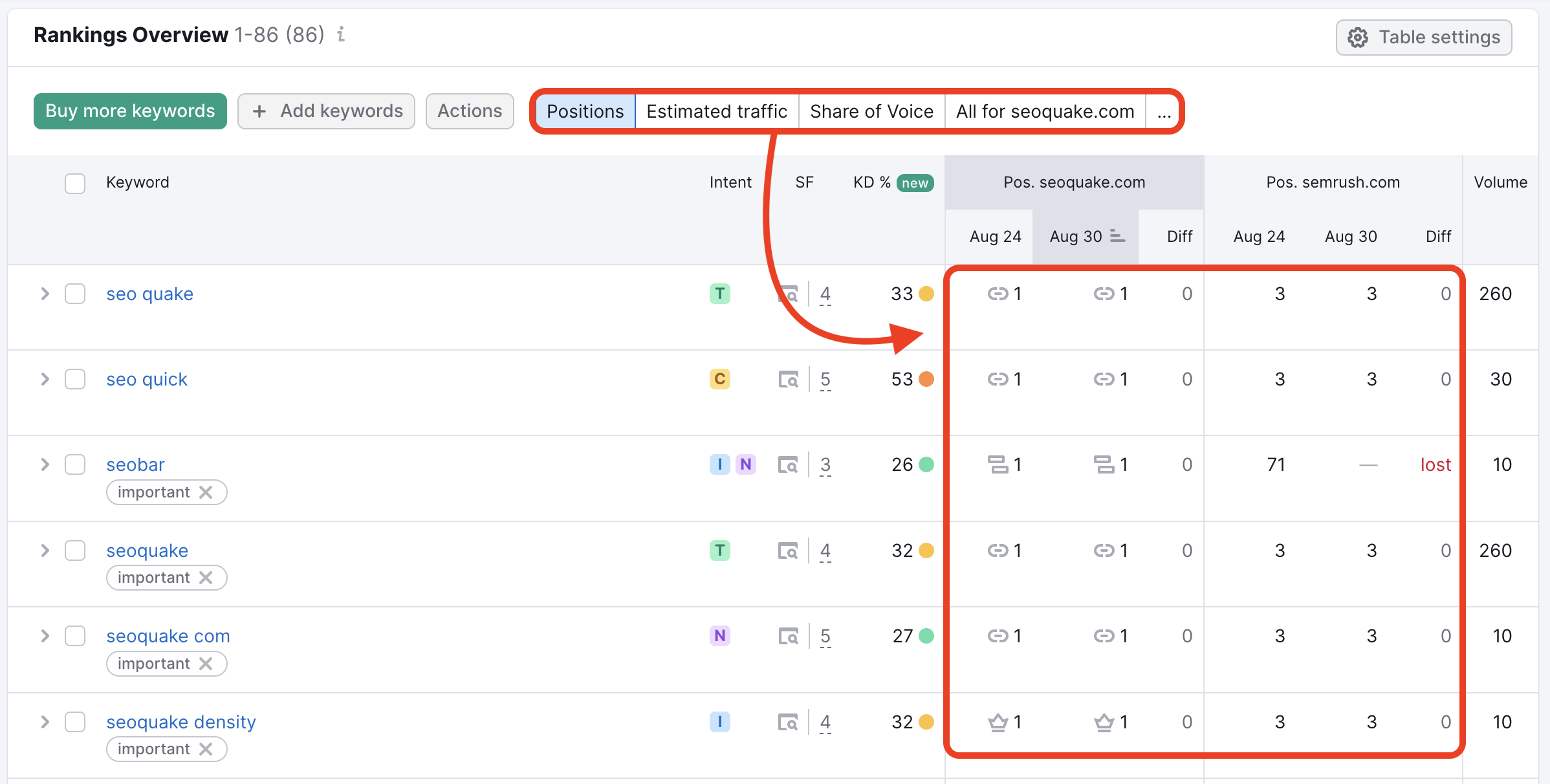Expand the seobar row
The width and height of the screenshot is (1550, 784).
[45, 464]
